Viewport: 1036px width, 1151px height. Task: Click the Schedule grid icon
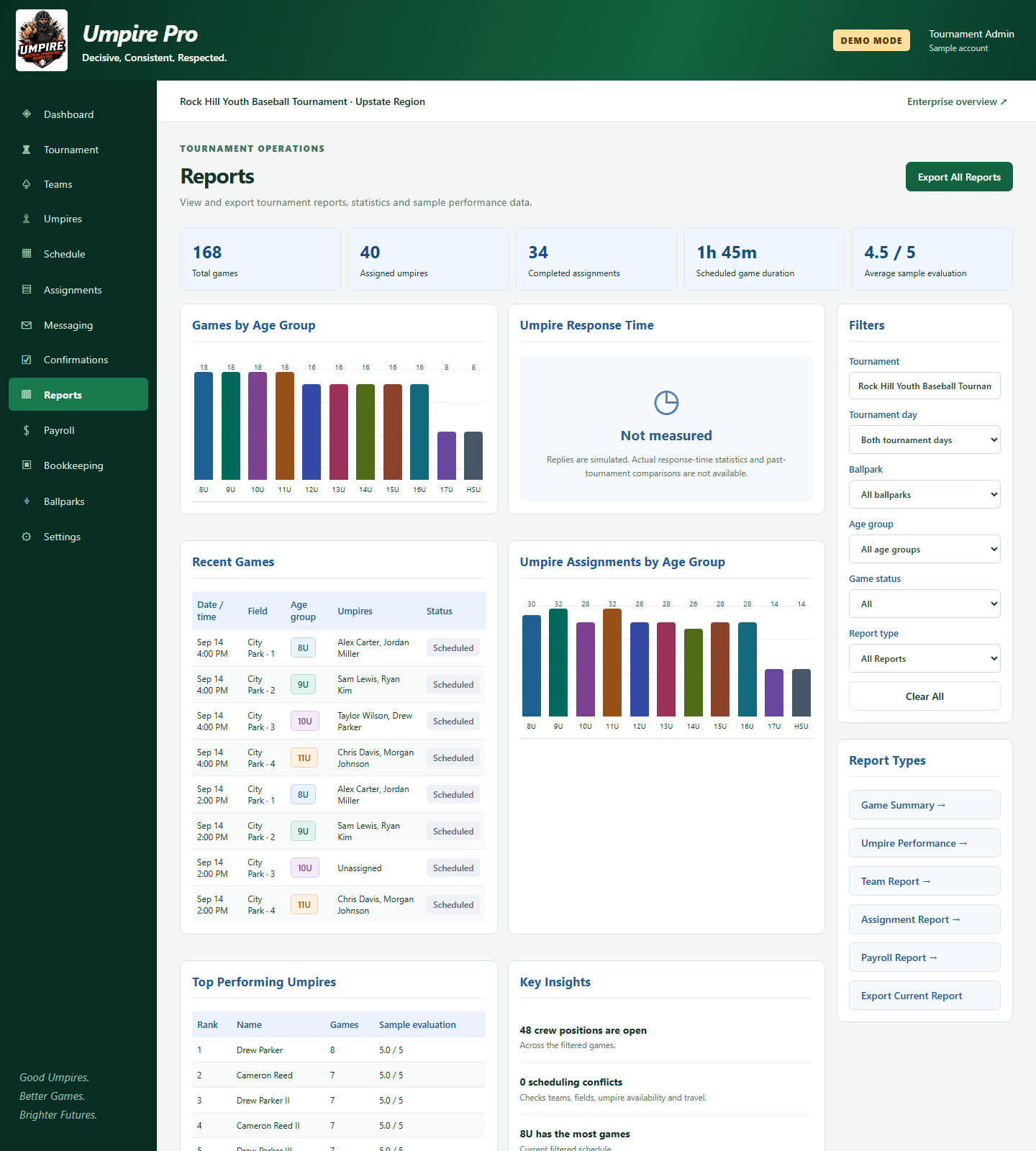pyautogui.click(x=27, y=253)
